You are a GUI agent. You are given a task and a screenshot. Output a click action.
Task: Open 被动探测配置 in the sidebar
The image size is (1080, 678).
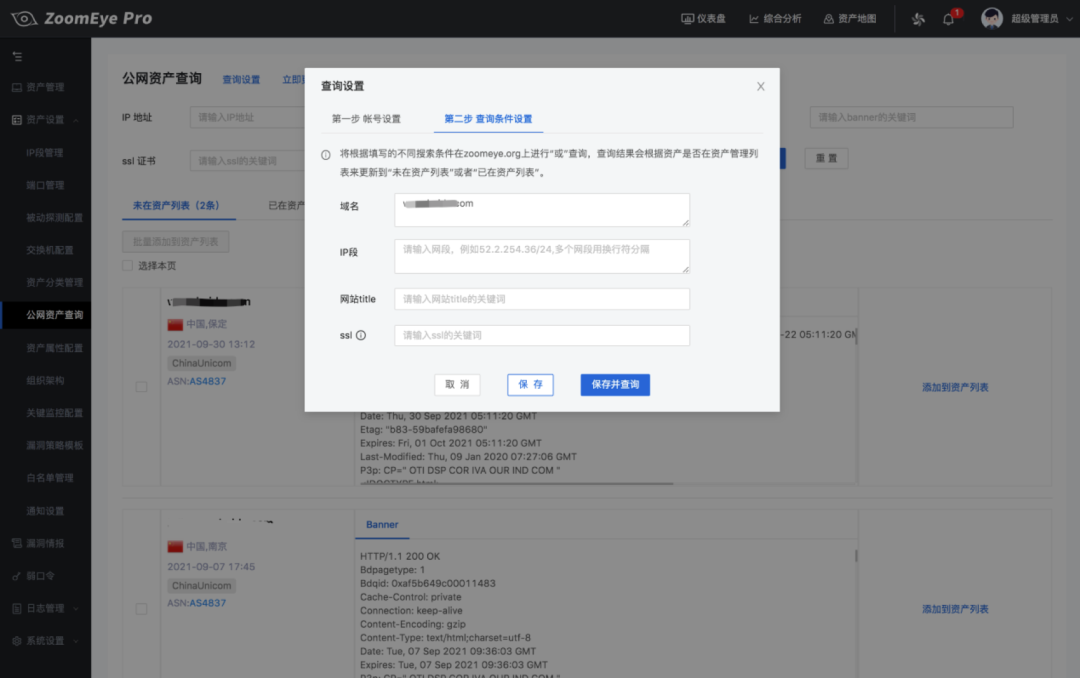pyautogui.click(x=54, y=218)
